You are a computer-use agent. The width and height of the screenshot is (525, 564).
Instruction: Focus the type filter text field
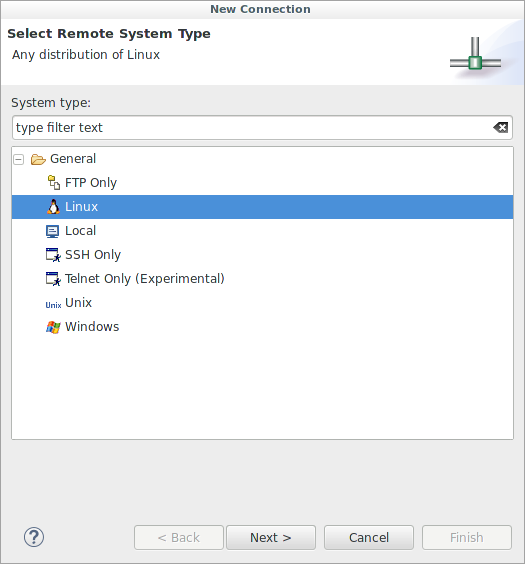[252, 127]
